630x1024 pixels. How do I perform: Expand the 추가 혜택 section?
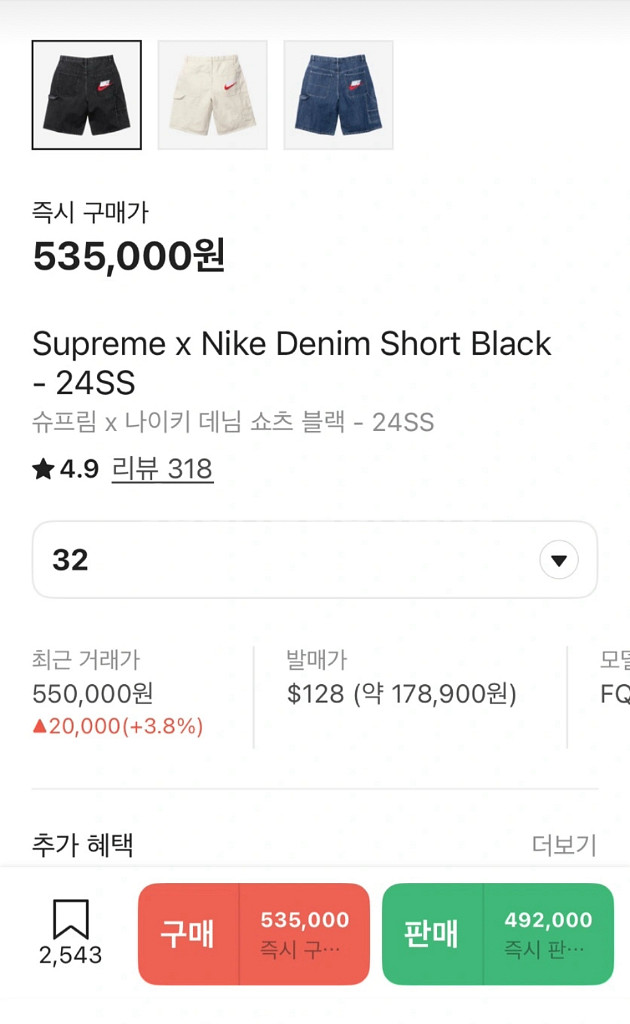[83, 845]
